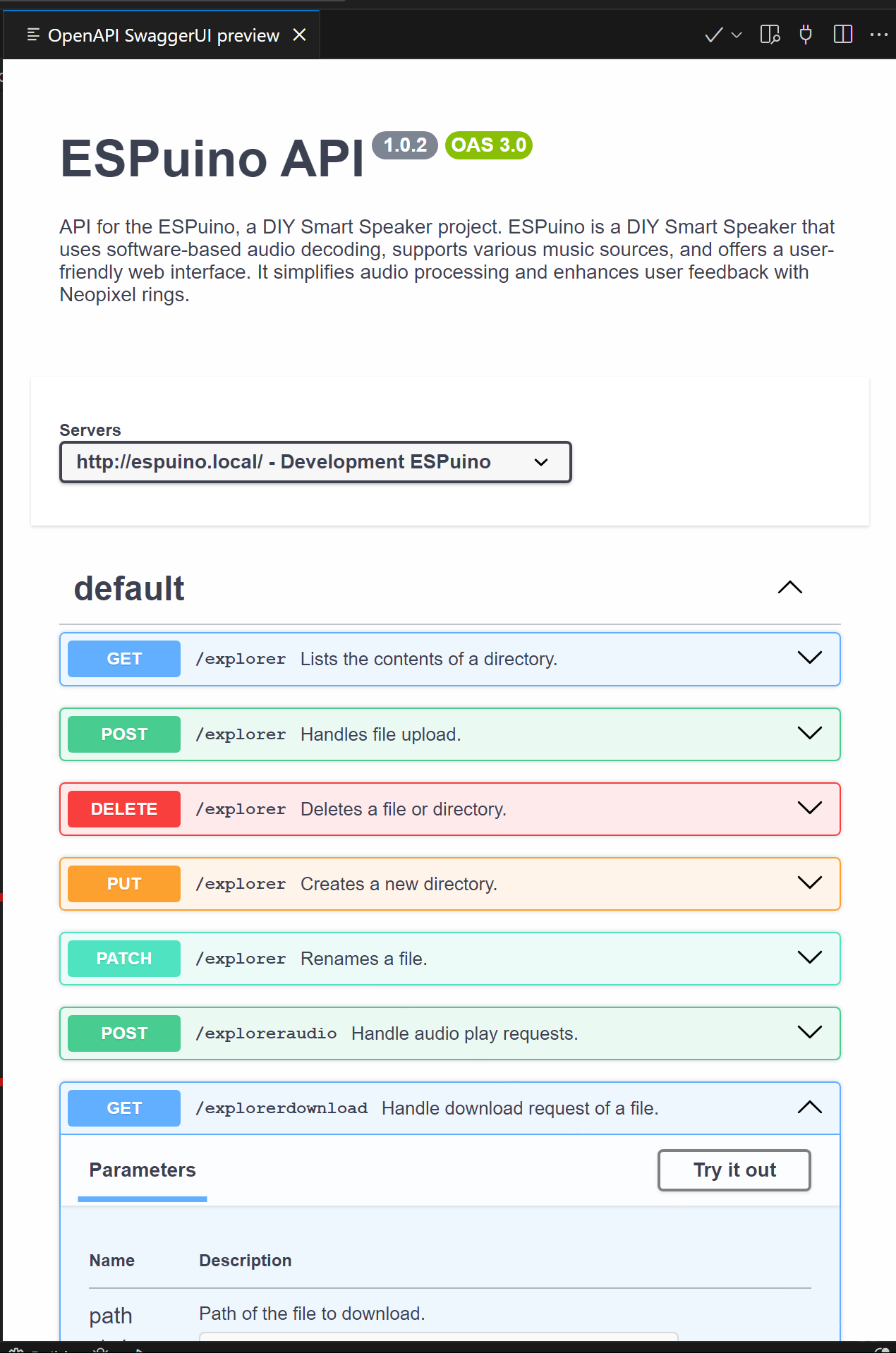Click the OAS 3.0 version badge
Screen dimensions: 896x1353
click(489, 145)
